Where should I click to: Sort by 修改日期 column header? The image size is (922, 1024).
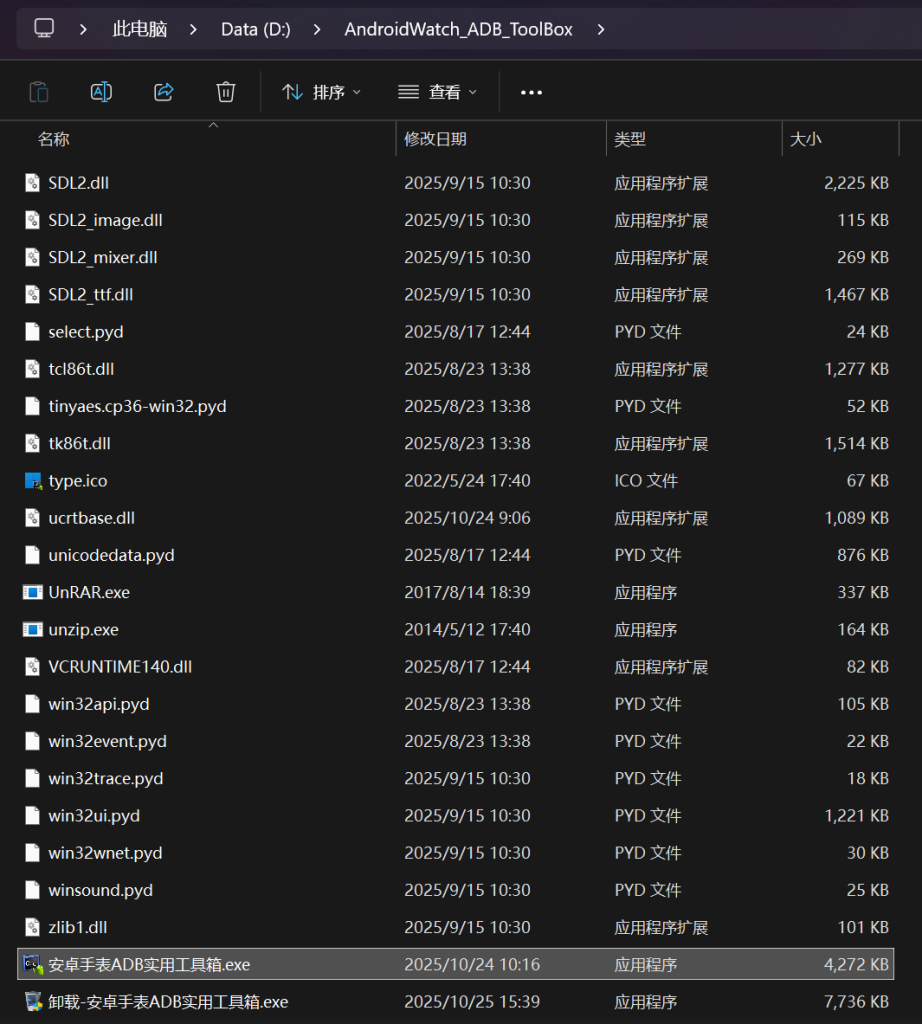point(435,139)
